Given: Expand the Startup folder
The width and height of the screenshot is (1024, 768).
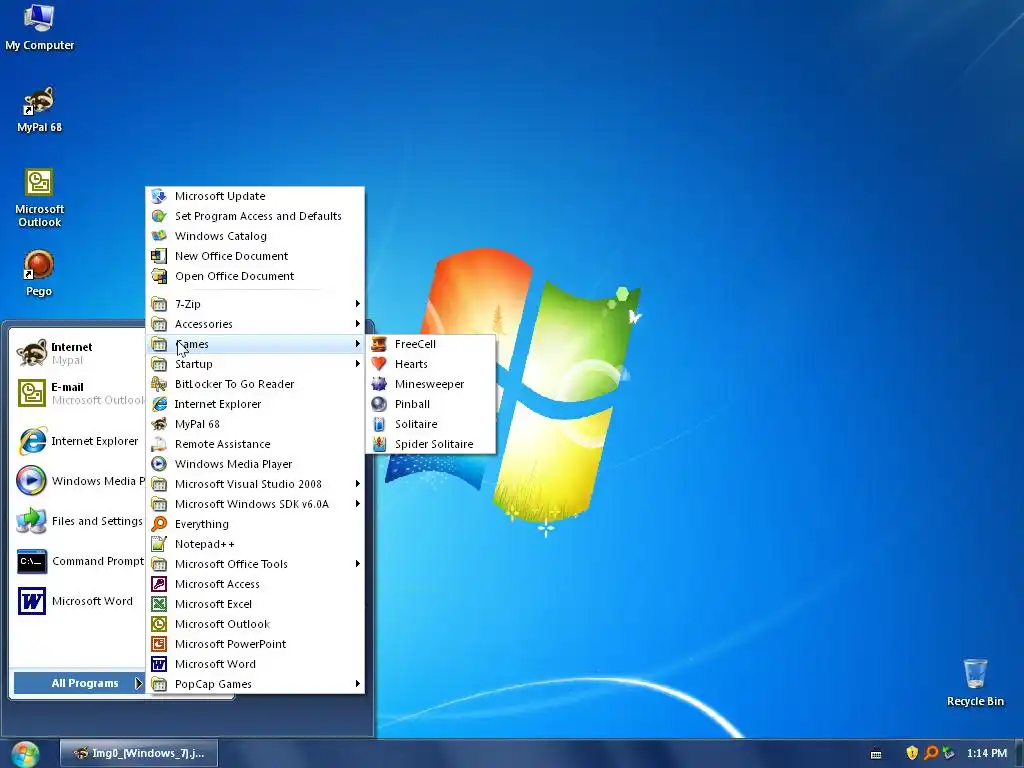Looking at the screenshot, I should (255, 364).
